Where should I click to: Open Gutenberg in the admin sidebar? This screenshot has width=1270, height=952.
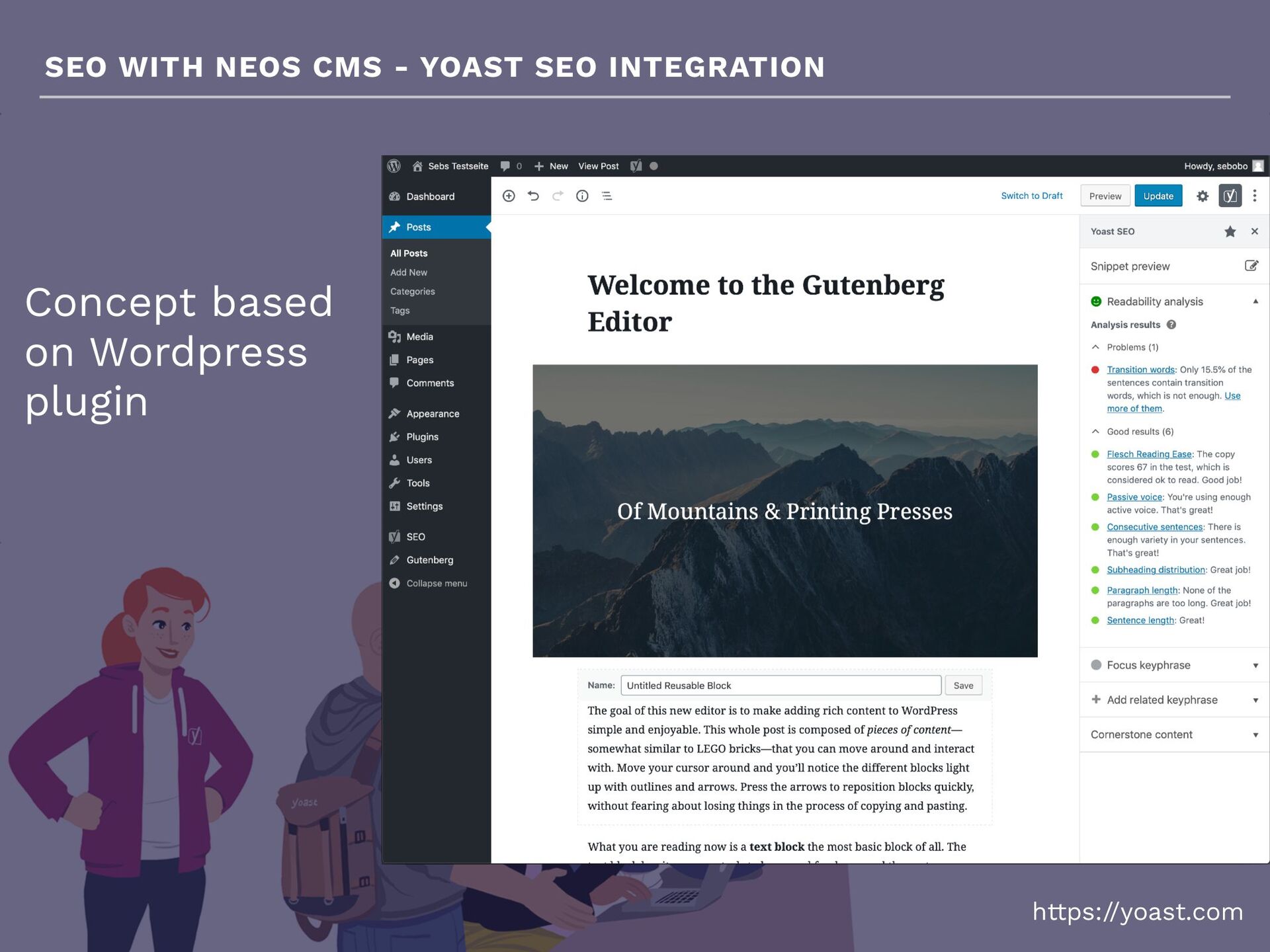coord(437,559)
